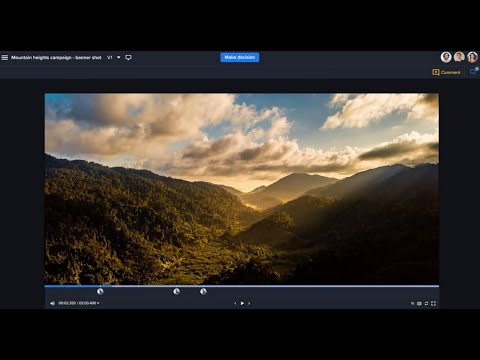Click the second reviewer avatar
The width and height of the screenshot is (480, 360).
point(459,57)
